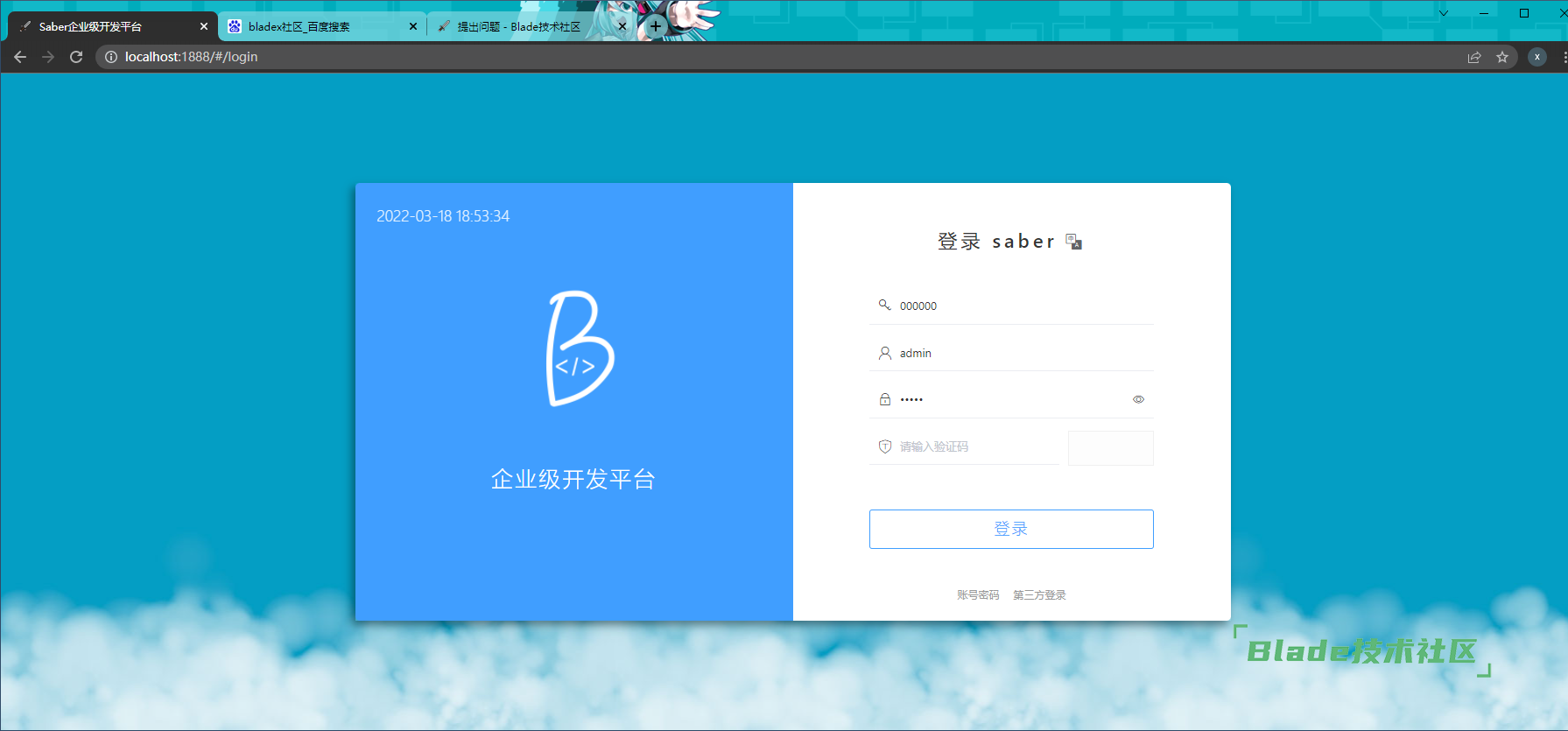Close the Saber企业级开发平台 tab
Viewport: 1568px width, 731px height.
pyautogui.click(x=204, y=26)
